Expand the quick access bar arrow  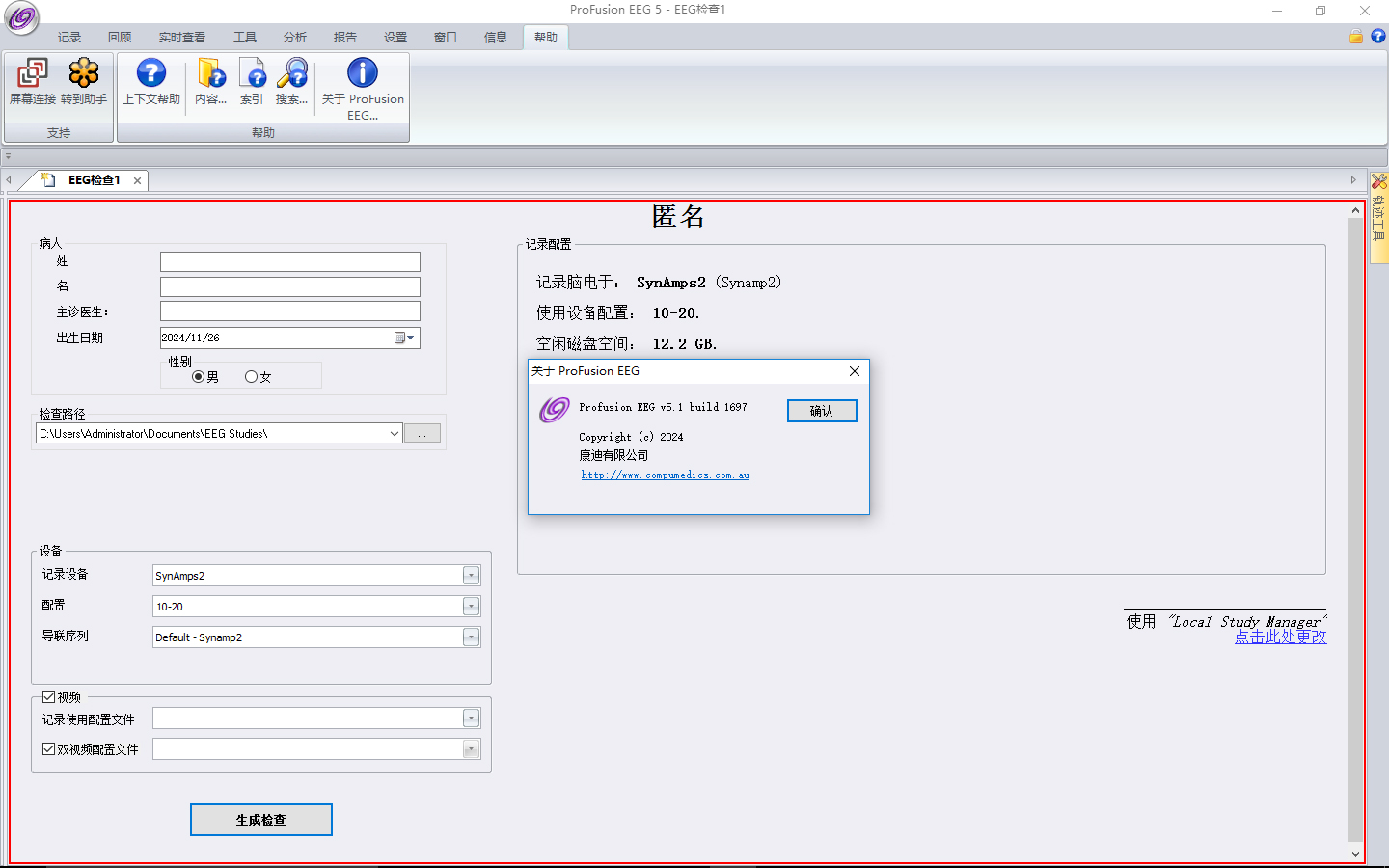(x=8, y=155)
